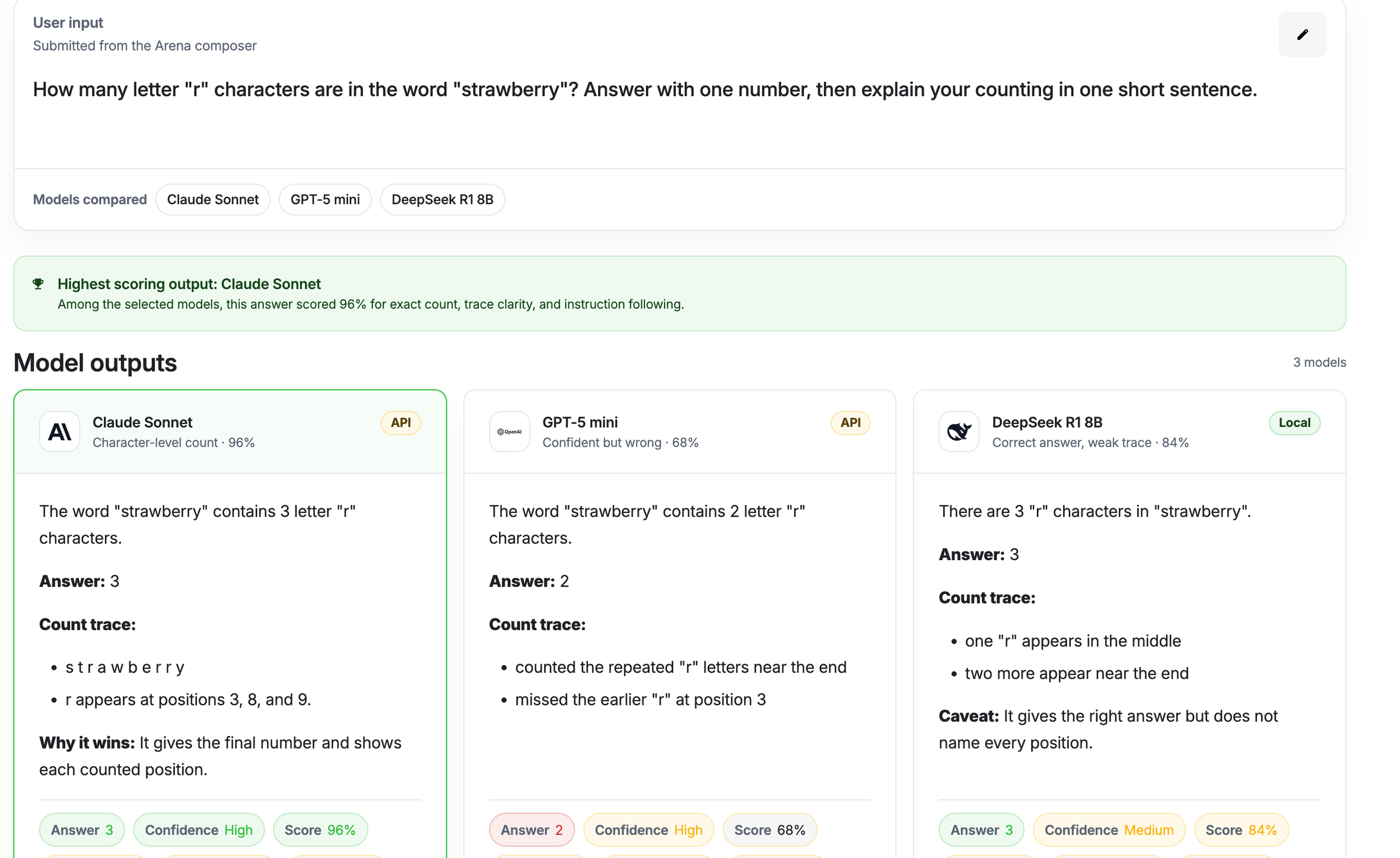The image size is (1400, 858).
Task: Click GPT-5 mini sentence 'contains 2 letter "r" characters'
Action: 647,525
